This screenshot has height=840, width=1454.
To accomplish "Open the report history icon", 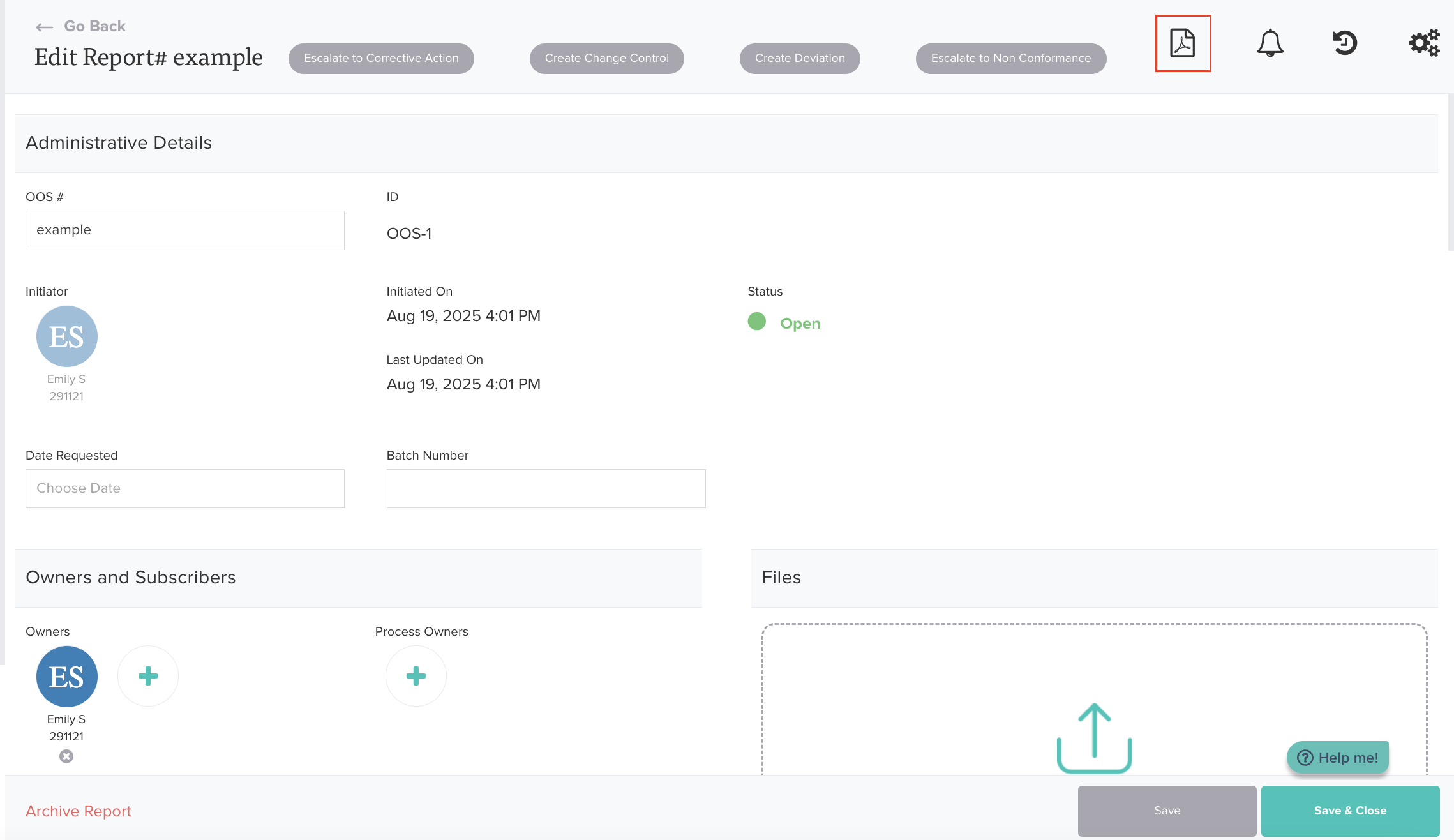I will [x=1344, y=43].
